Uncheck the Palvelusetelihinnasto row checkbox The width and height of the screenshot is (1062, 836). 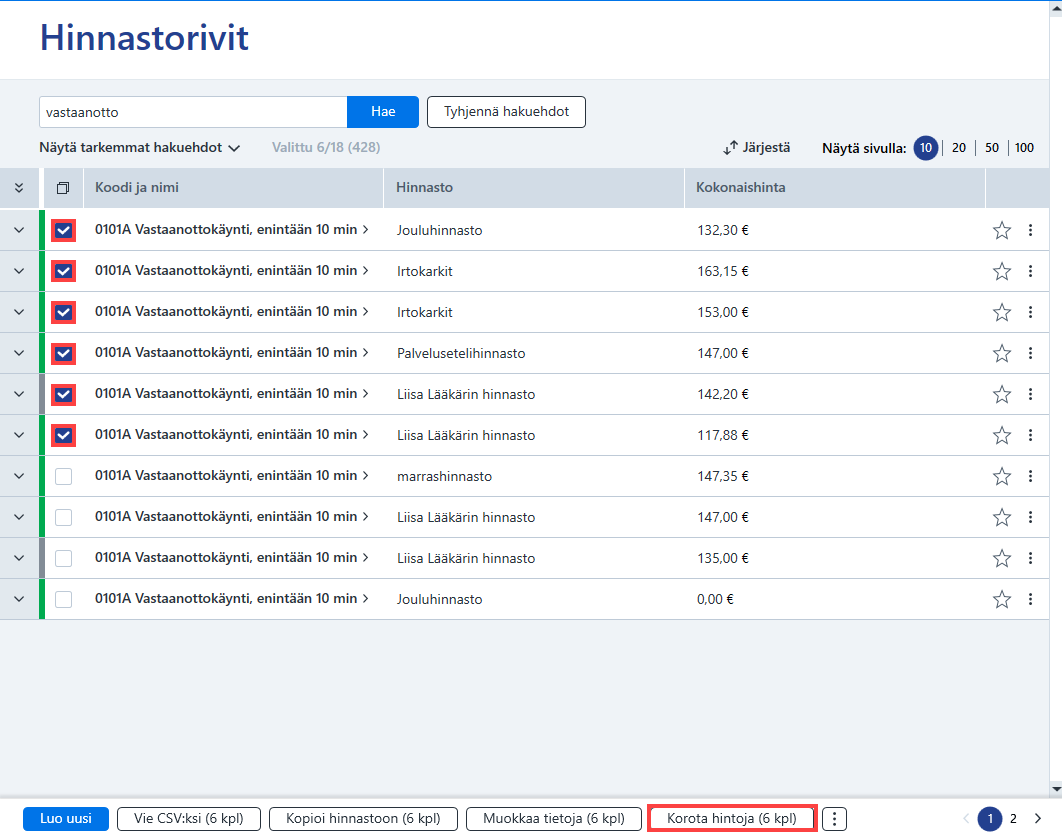(64, 353)
